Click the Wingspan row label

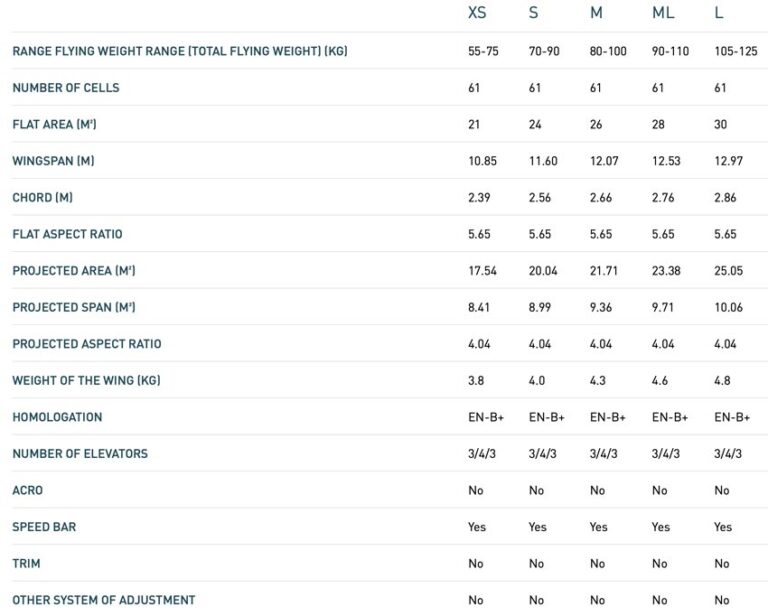coord(53,161)
